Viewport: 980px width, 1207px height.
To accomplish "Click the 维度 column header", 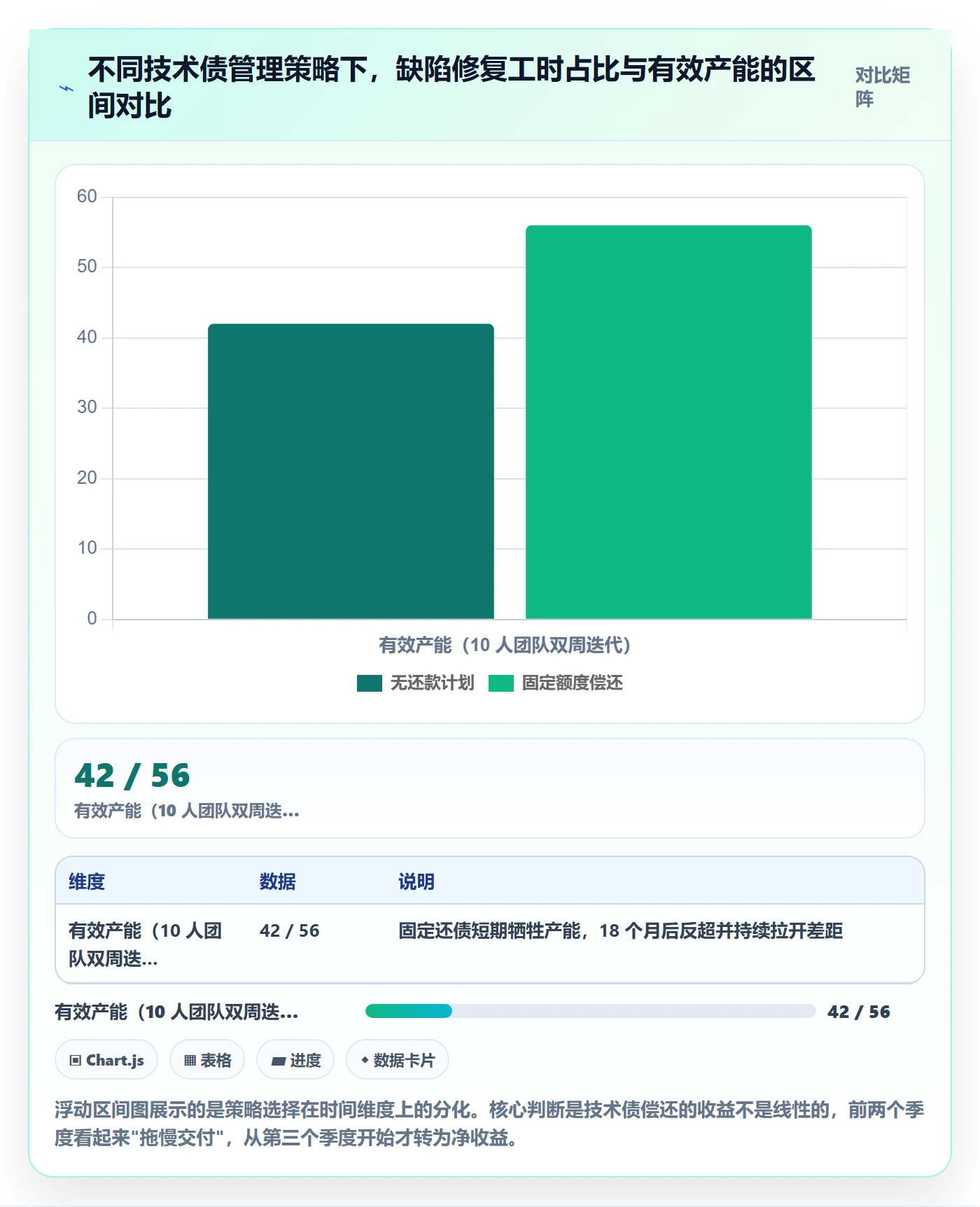I will [x=87, y=881].
